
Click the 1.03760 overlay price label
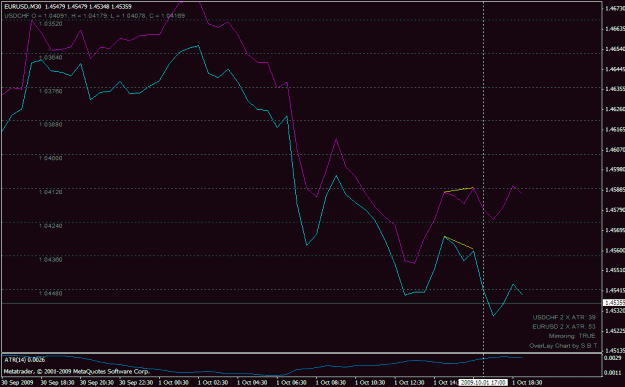point(51,91)
